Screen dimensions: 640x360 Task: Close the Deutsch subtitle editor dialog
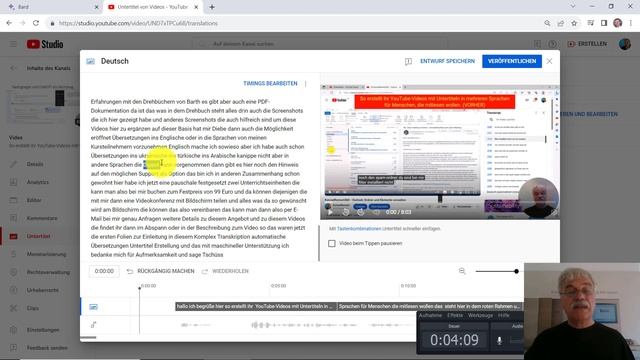549,61
